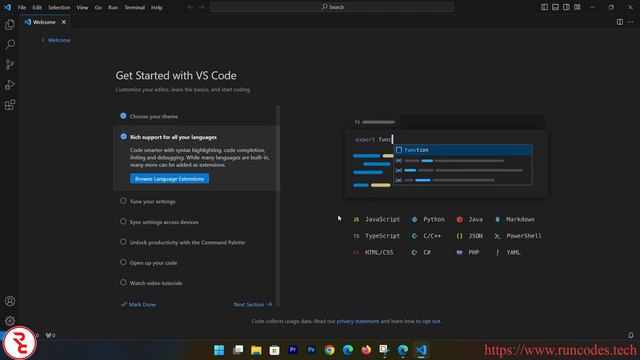Toggle panel layout icon
Viewport: 640px width, 360px height.
pos(555,7)
